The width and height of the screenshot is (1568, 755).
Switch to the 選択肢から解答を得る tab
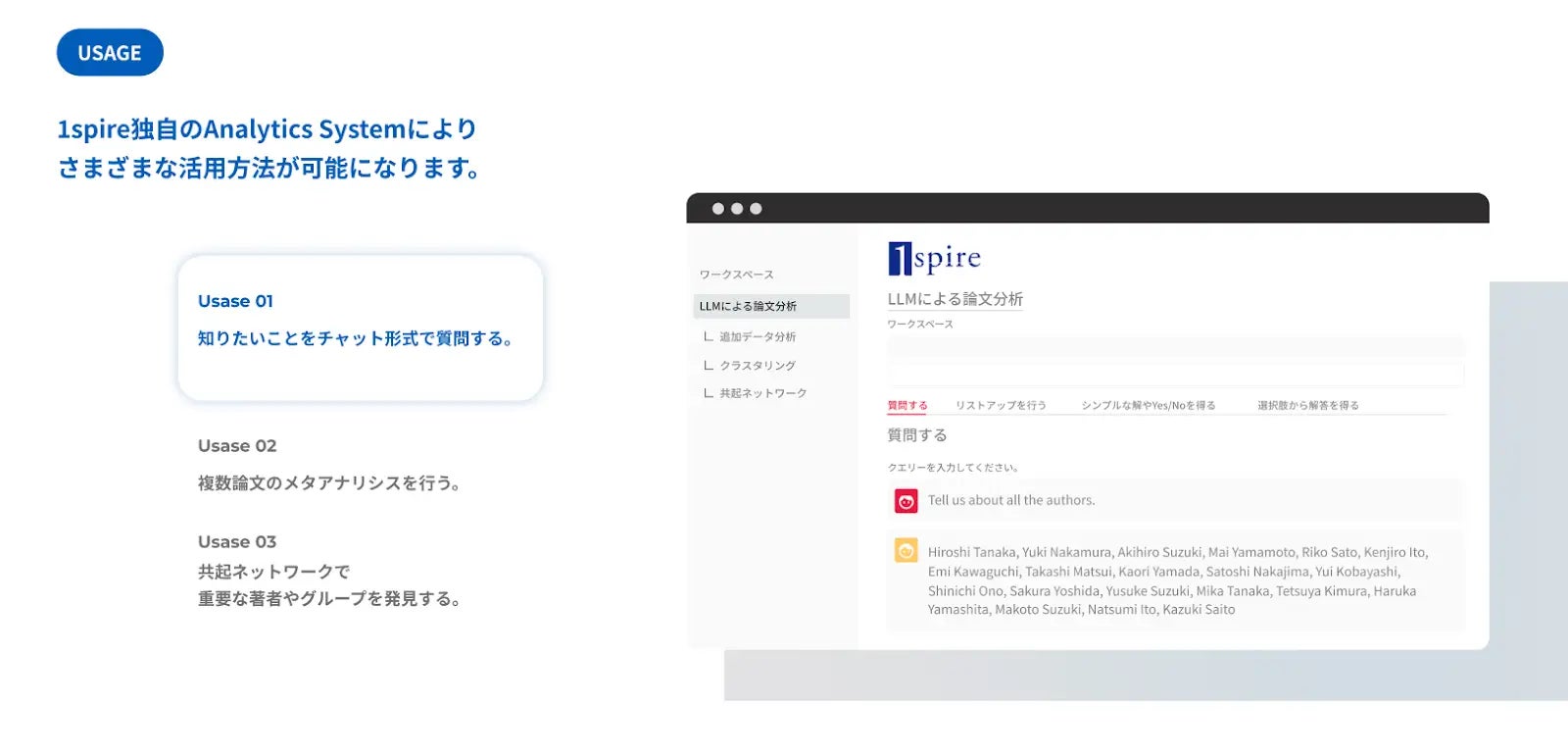[1308, 405]
